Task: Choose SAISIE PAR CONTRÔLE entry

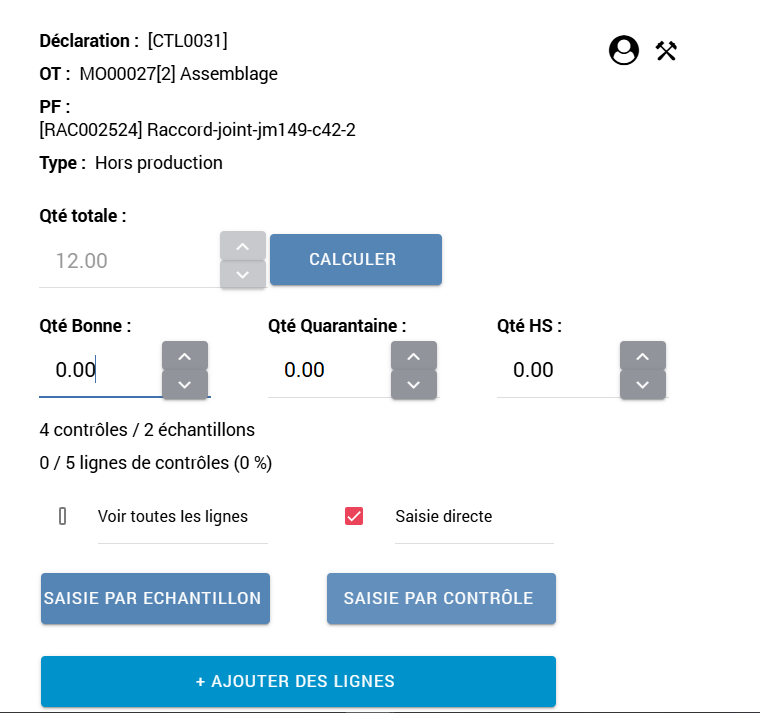Action: click(x=441, y=598)
